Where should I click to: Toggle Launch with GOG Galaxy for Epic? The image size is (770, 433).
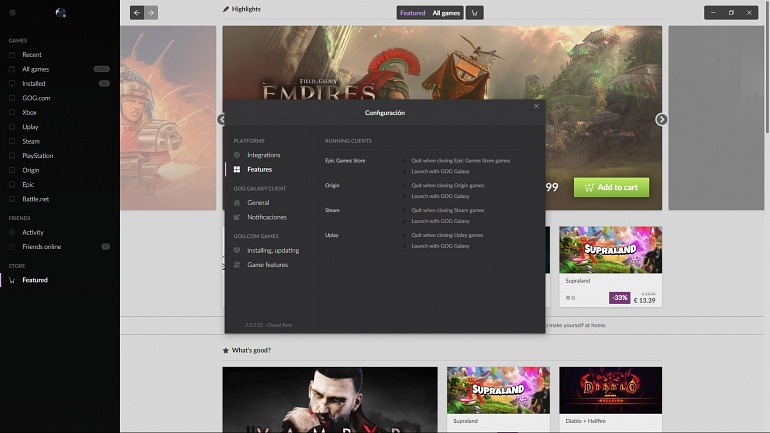(x=404, y=171)
